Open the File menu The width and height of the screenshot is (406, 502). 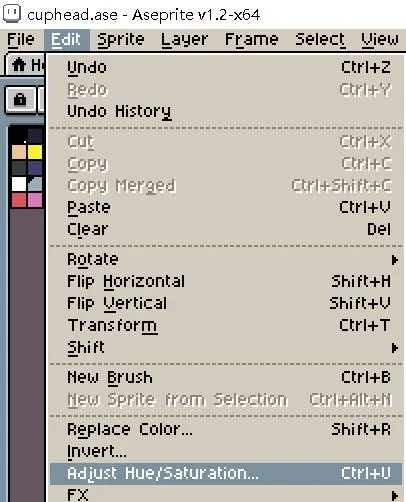click(21, 40)
